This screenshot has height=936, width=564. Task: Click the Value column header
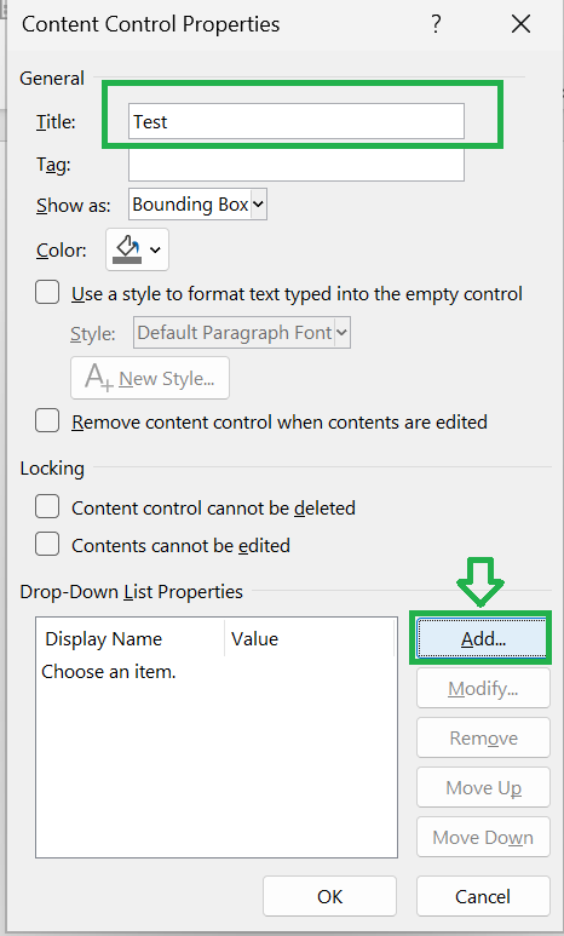pos(310,639)
